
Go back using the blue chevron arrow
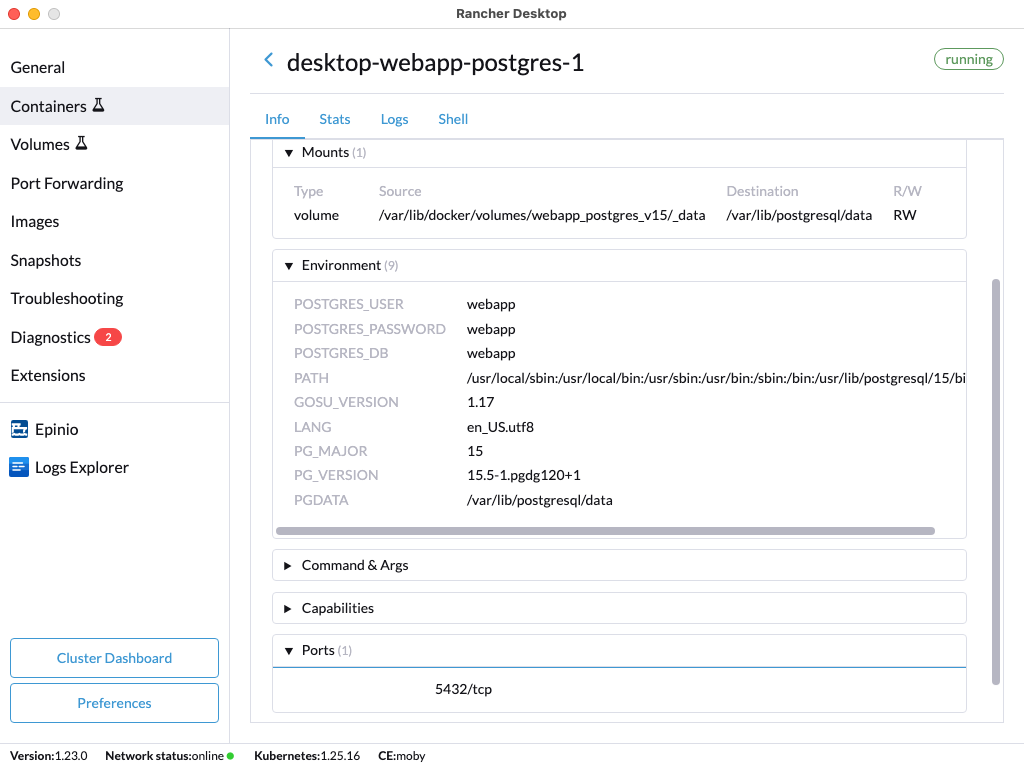pyautogui.click(x=268, y=60)
